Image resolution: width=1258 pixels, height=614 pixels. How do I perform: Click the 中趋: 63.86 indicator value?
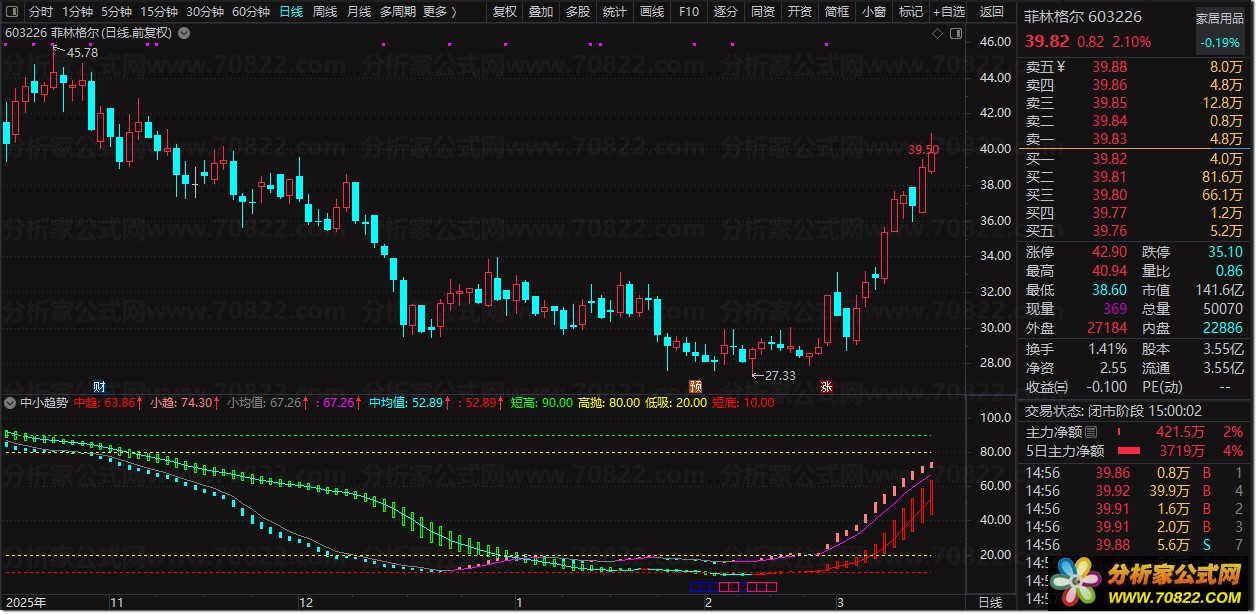(x=107, y=403)
